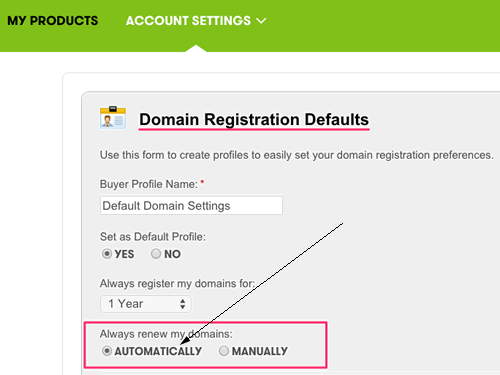Choose MANUALLY renew my domains
The image size is (500, 375).
224,351
